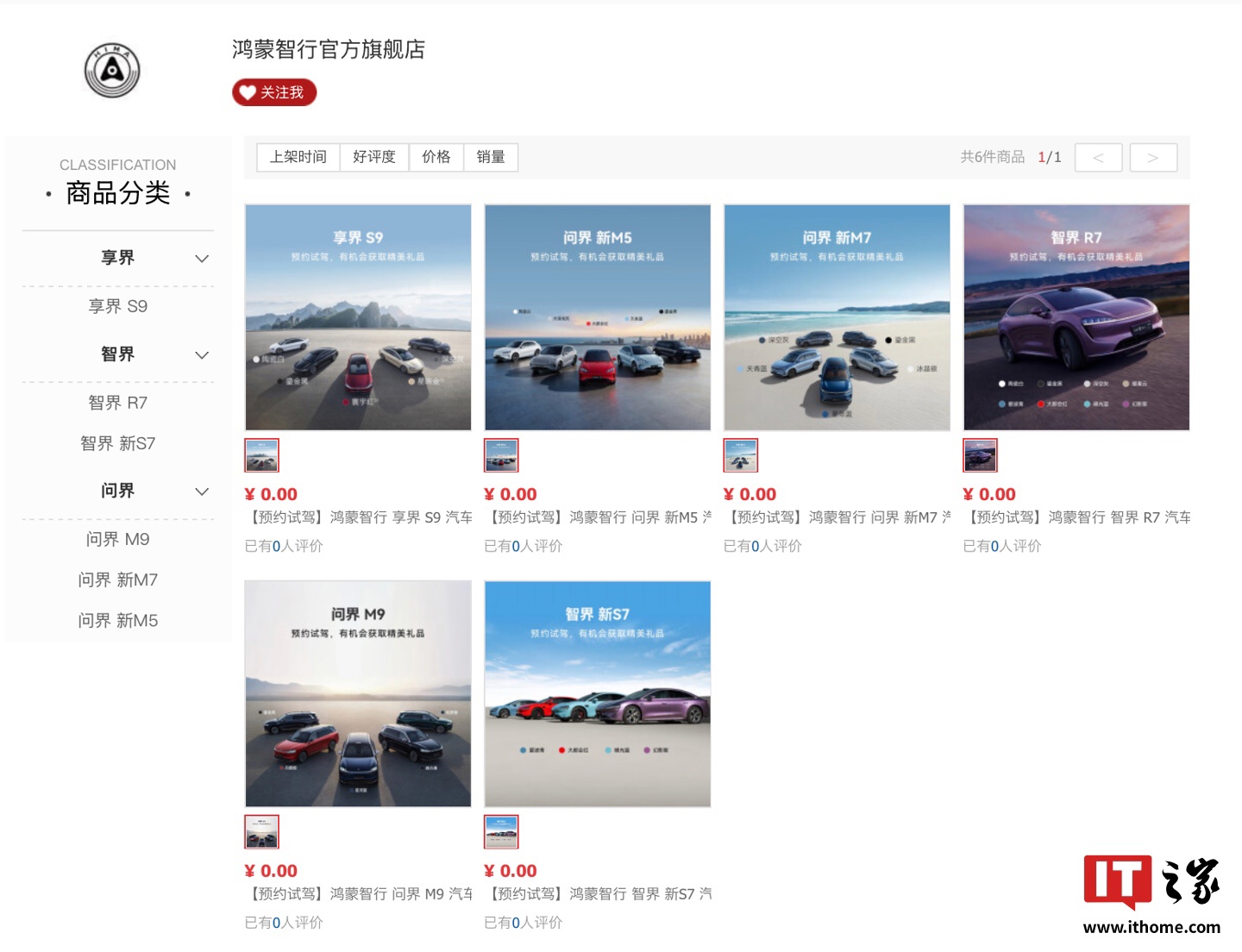Viewport: 1242px width, 952px height.
Task: Select 享界 S9 in sidebar
Action: click(118, 306)
